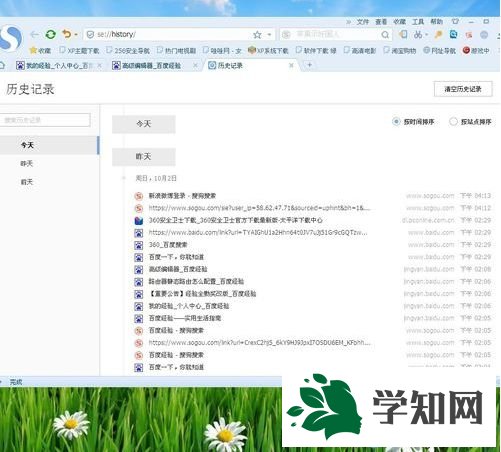501x452 pixels.
Task: Open the 热门电视剧 bookmark
Action: [x=176, y=51]
